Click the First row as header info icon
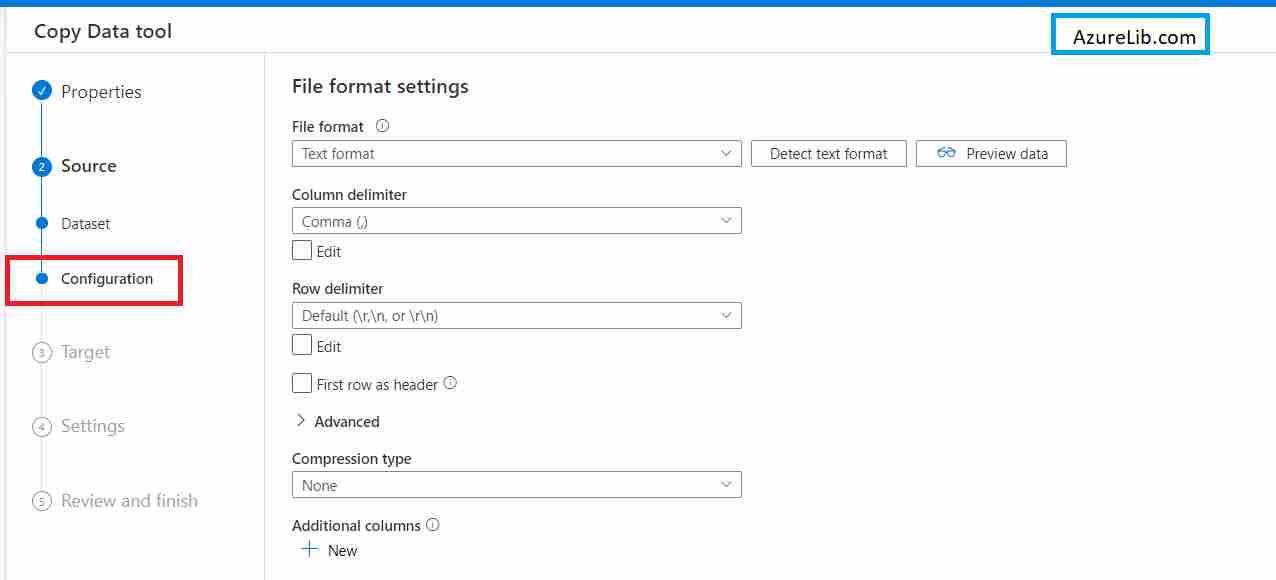Image resolution: width=1276 pixels, height=580 pixels. tap(450, 383)
